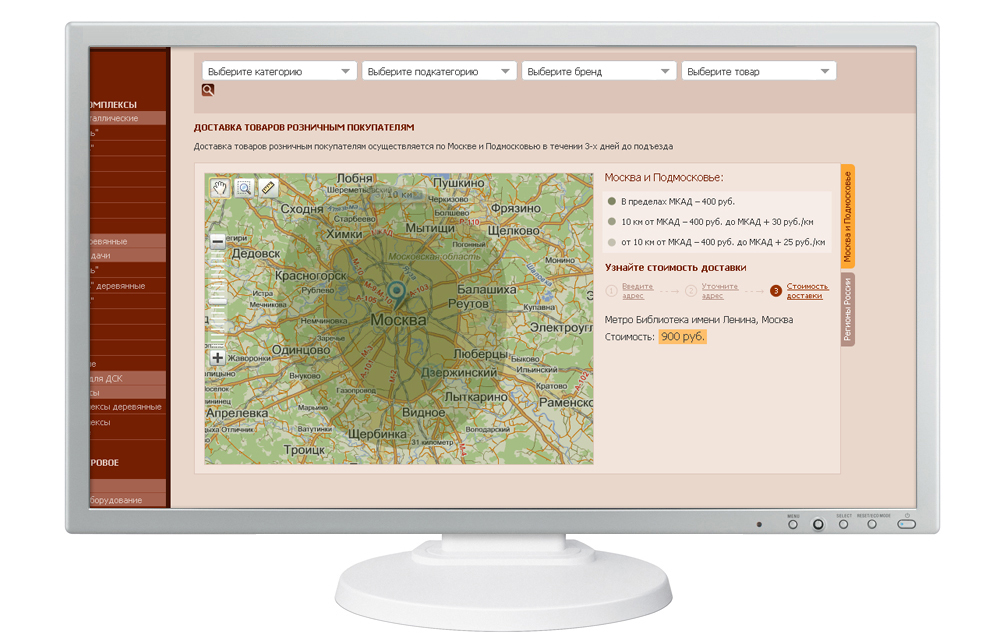The width and height of the screenshot is (1000, 636).
Task: Click the highlighted '900 руб.' cost value
Action: [682, 336]
